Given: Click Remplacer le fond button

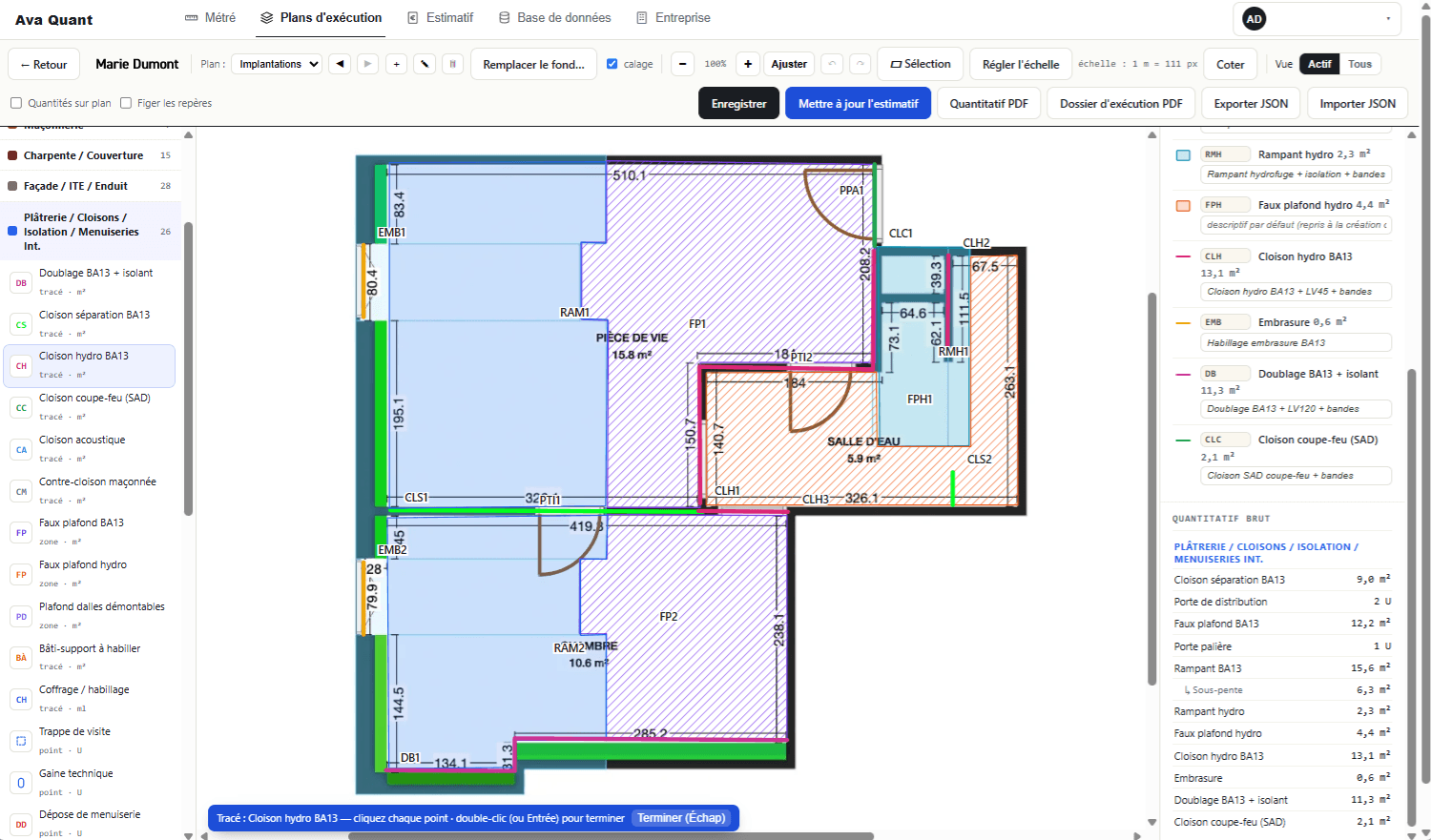Looking at the screenshot, I should (x=534, y=64).
